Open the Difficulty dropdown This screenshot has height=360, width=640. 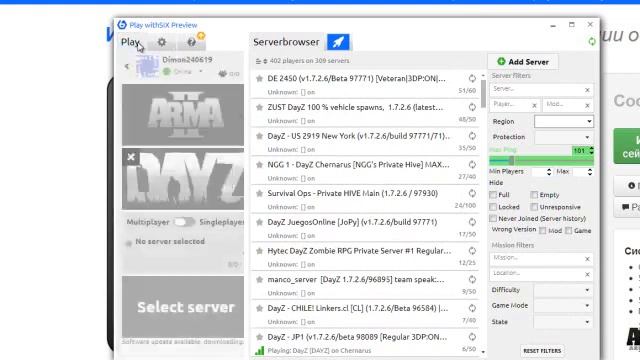564,290
